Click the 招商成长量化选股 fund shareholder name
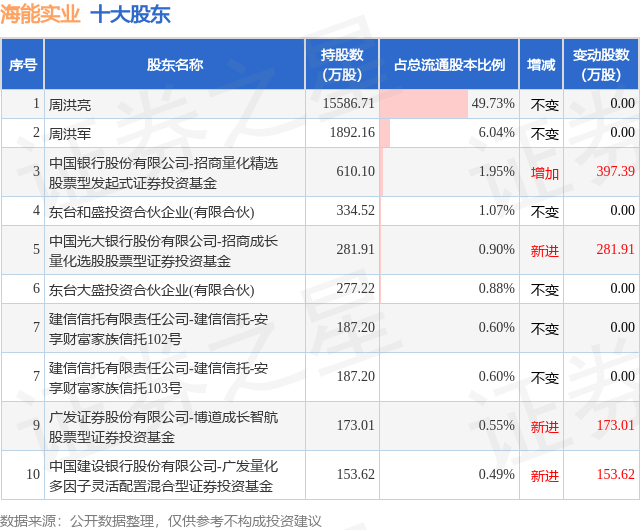This screenshot has height=530, width=640. tap(163, 251)
